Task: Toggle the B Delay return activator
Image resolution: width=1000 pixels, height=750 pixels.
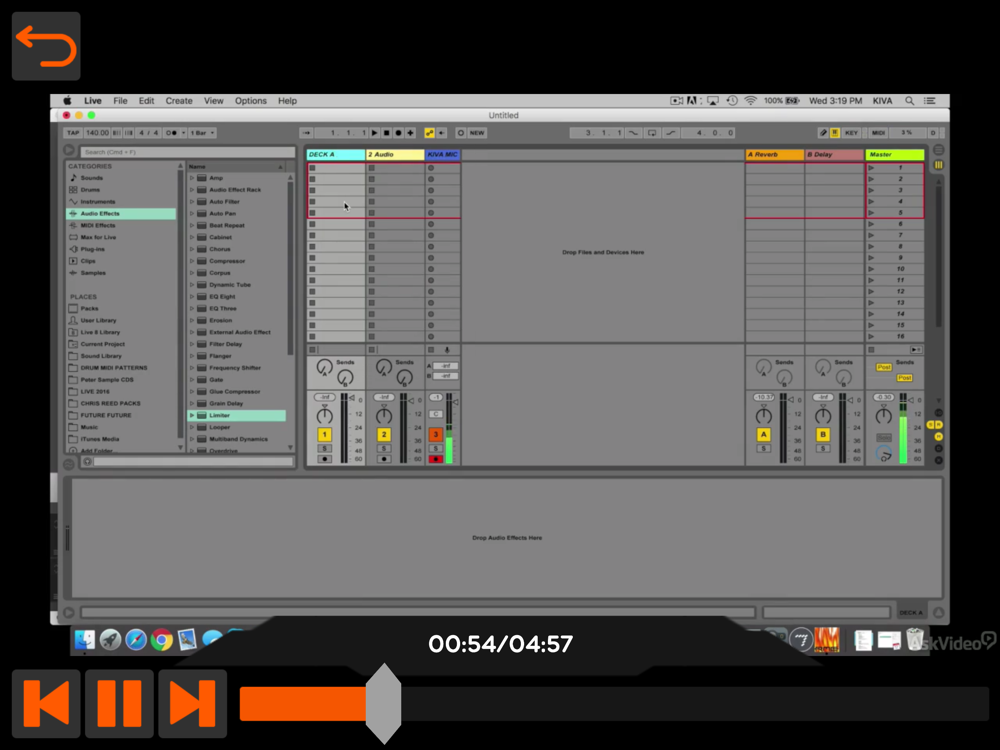Action: point(823,435)
